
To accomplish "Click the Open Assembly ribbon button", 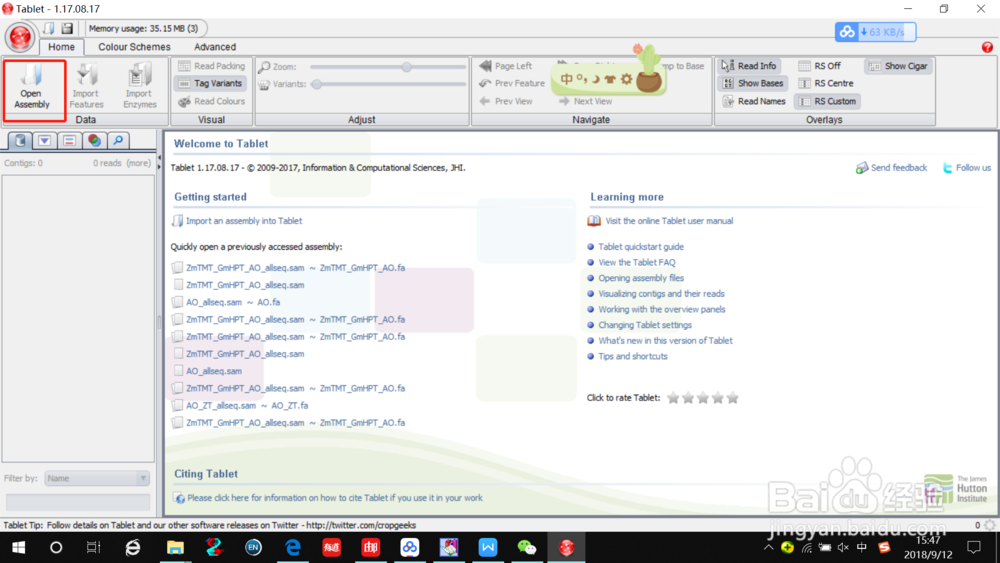I will coord(32,87).
